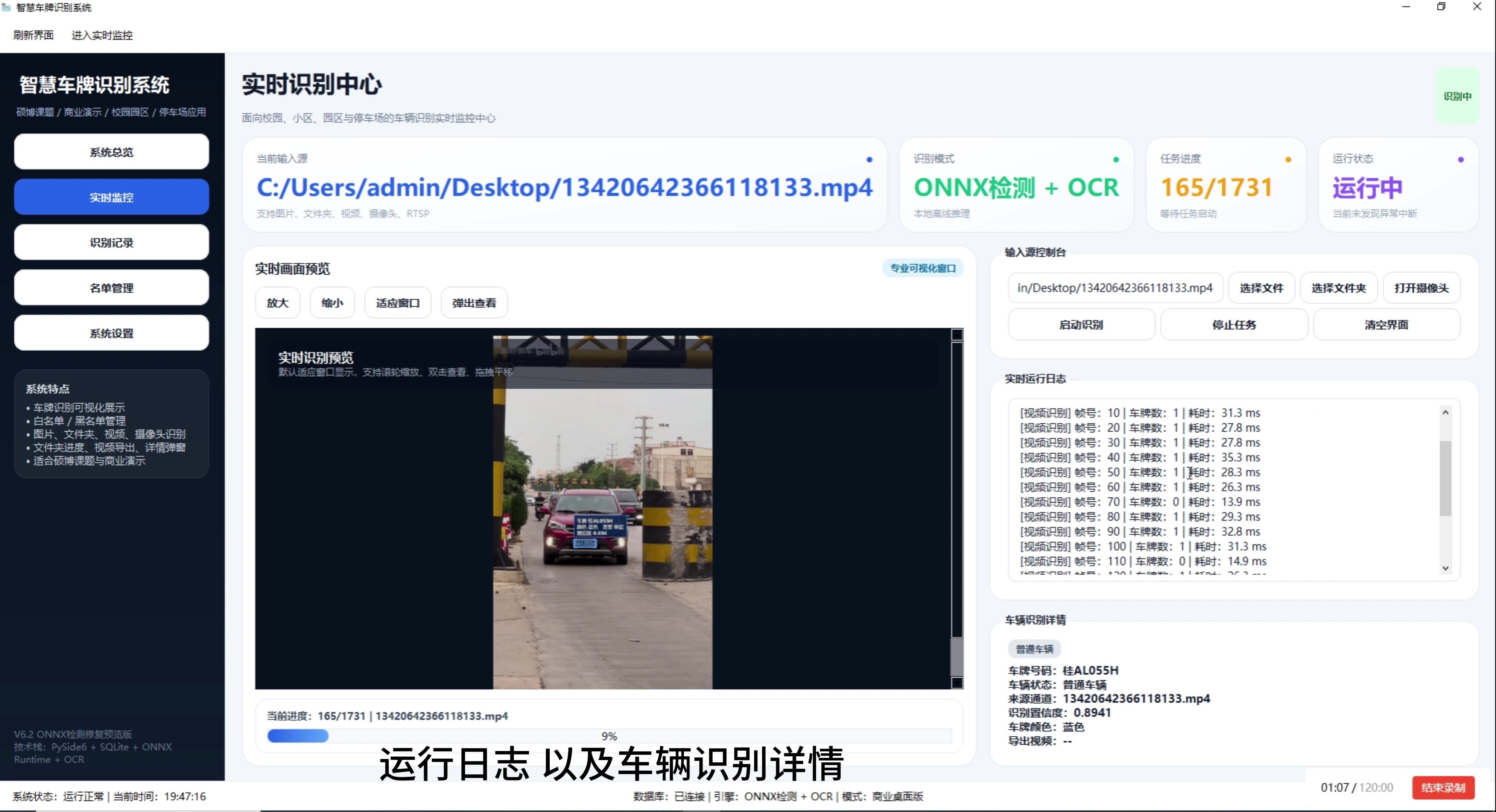1496x812 pixels.
Task: Click the 停止任务 button
Action: point(1234,325)
